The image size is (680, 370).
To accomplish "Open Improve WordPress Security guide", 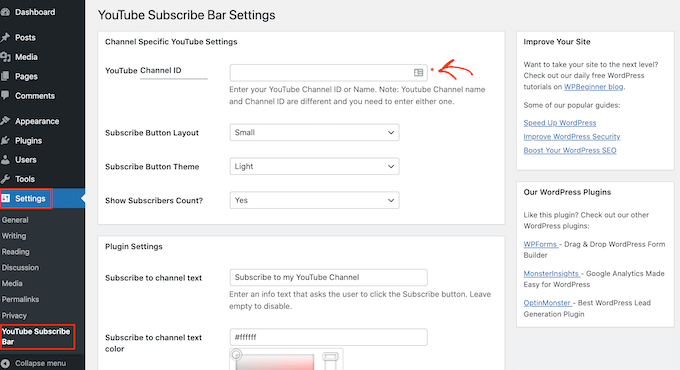I will click(x=572, y=137).
